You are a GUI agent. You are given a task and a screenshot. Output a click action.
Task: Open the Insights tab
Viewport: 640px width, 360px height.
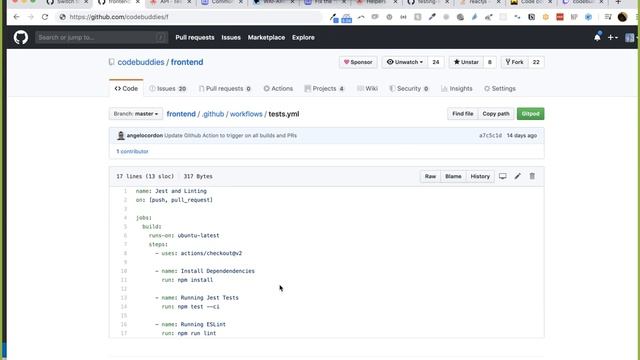click(457, 89)
